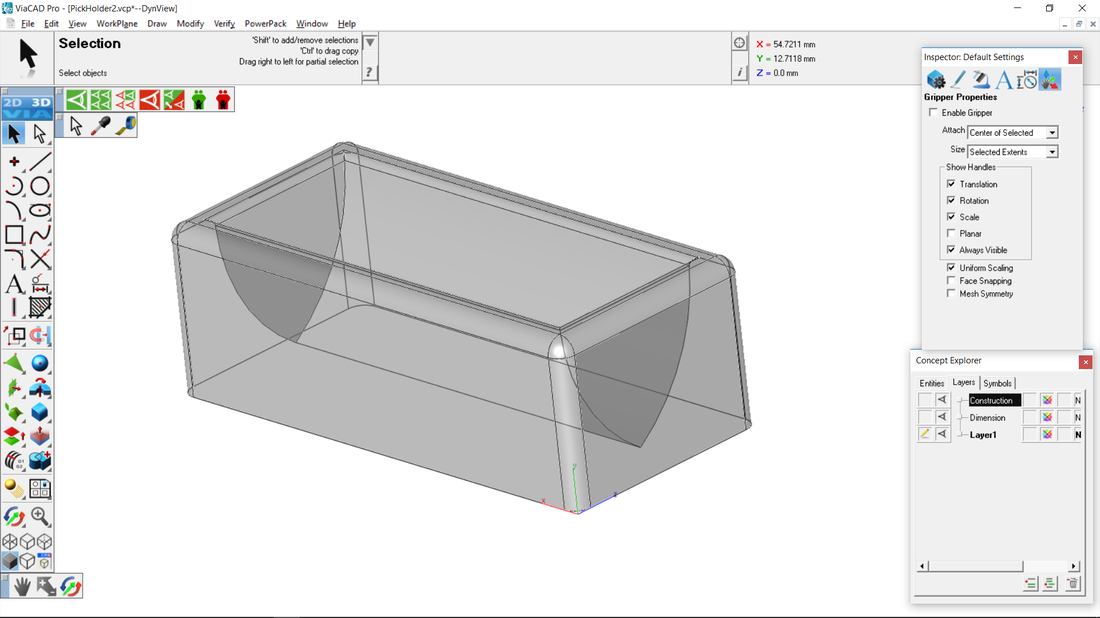This screenshot has width=1100, height=618.
Task: Uncheck Uniform Scaling option
Action: tap(951, 268)
